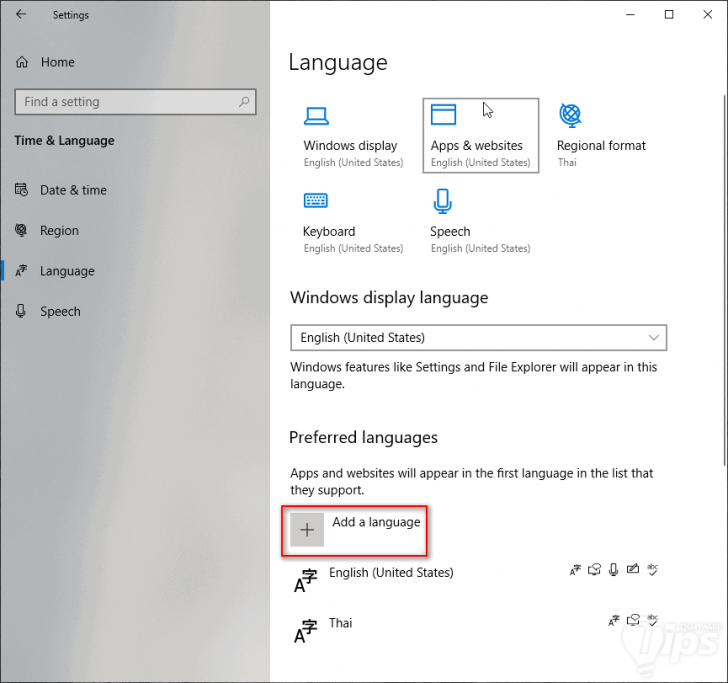728x683 pixels.
Task: Open the Keyboard tile
Action: pyautogui.click(x=353, y=222)
